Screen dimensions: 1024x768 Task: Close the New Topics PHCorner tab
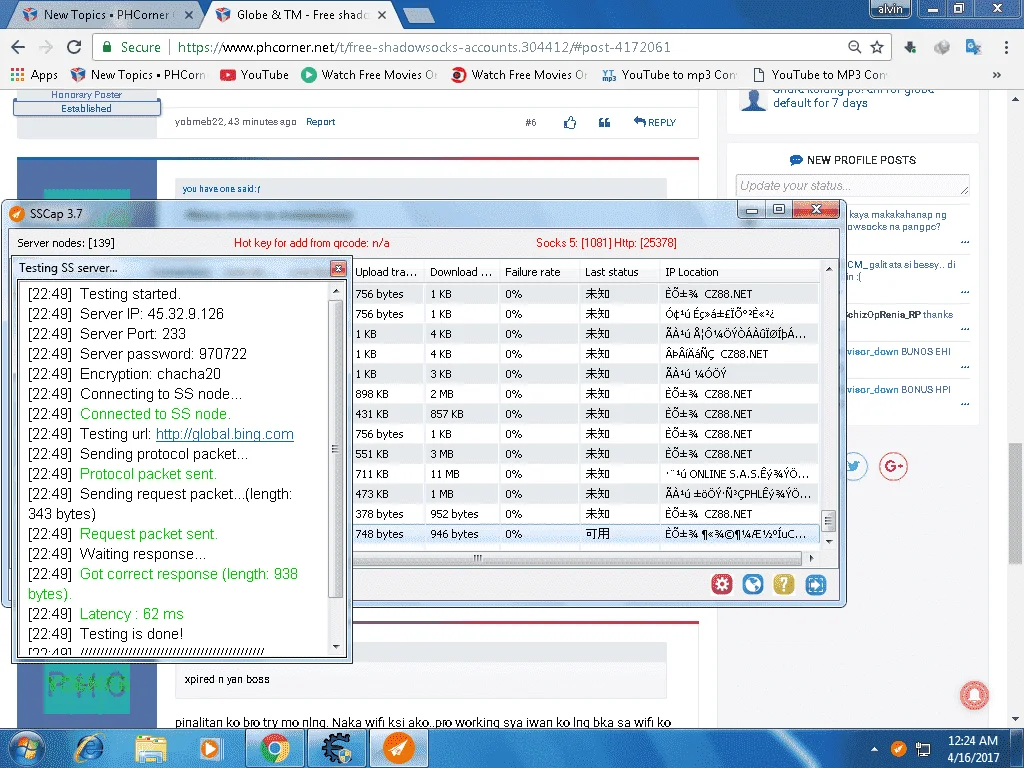(189, 14)
